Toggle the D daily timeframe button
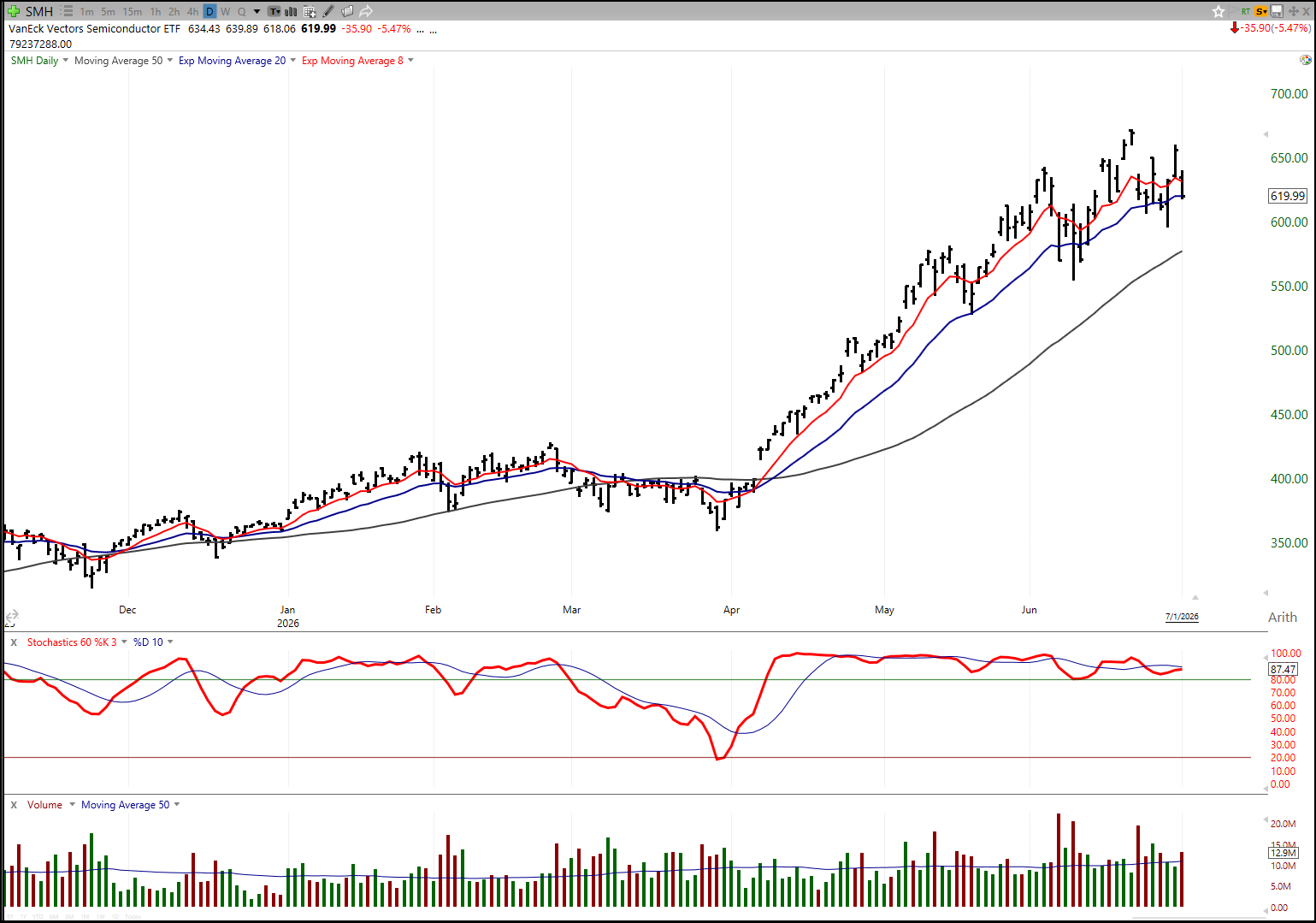The height and width of the screenshot is (923, 1316). point(209,12)
